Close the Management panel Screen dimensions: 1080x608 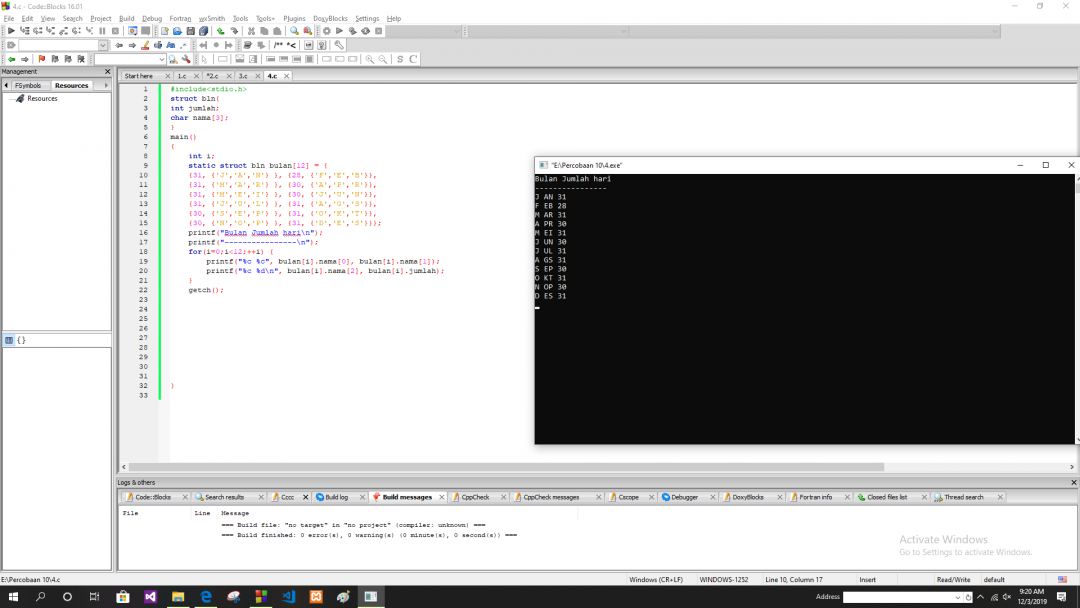click(107, 72)
